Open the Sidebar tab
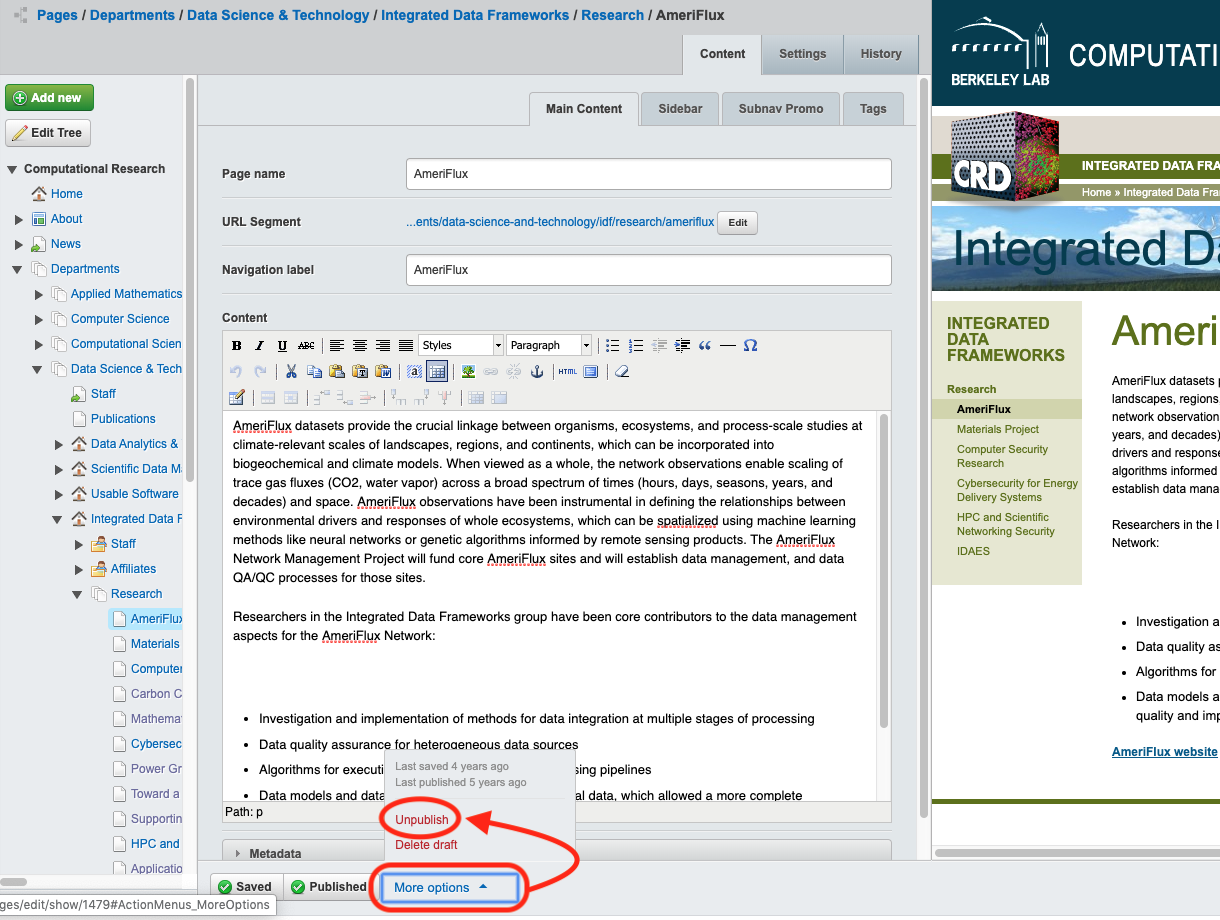 click(680, 109)
